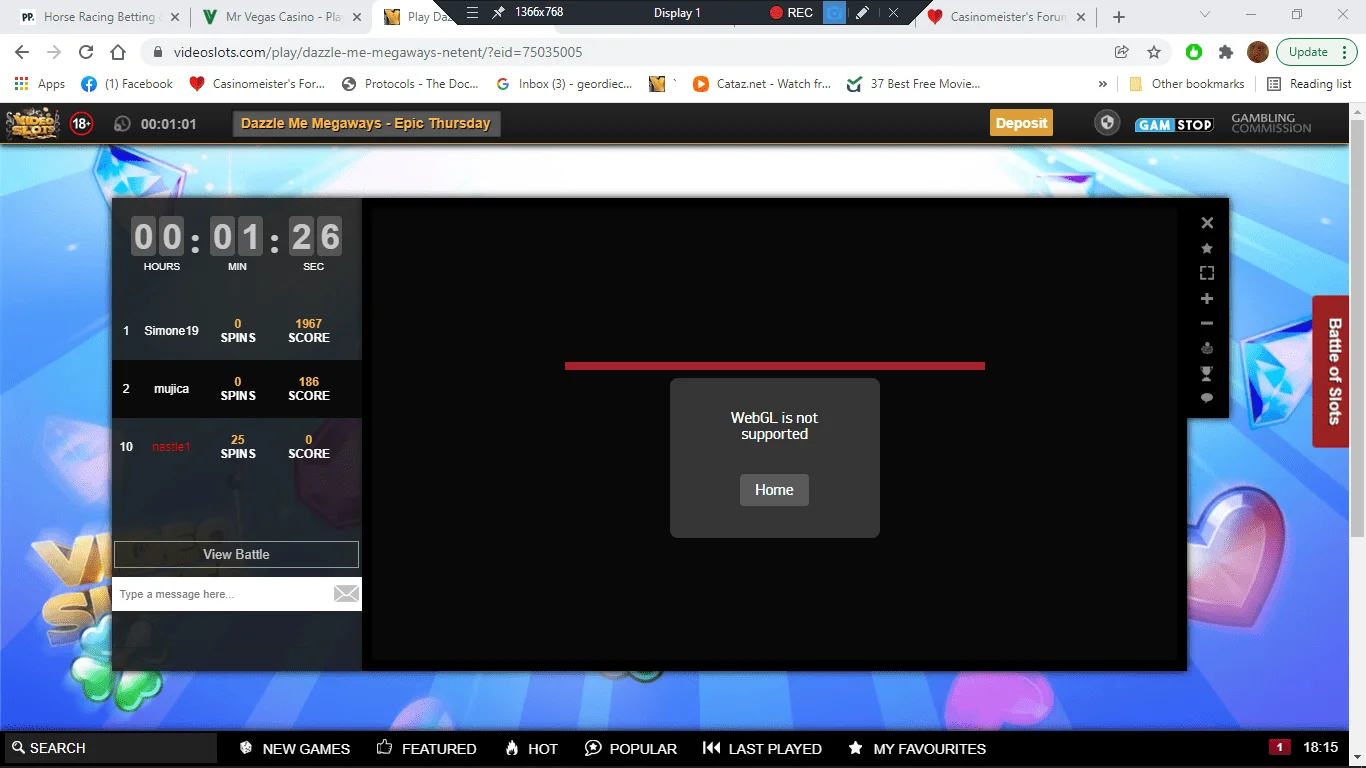Click the Videoslots logo
This screenshot has width=1366, height=768.
tap(33, 124)
